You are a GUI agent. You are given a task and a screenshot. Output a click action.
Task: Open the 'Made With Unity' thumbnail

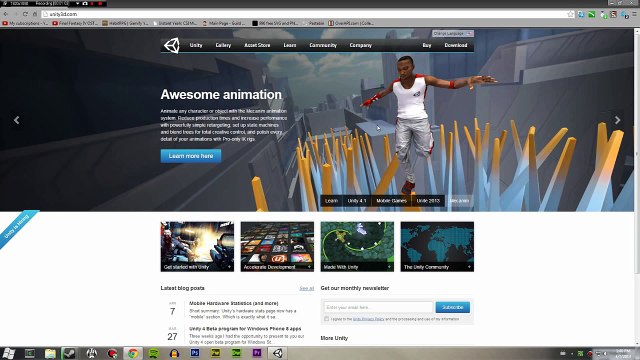pyautogui.click(x=357, y=247)
